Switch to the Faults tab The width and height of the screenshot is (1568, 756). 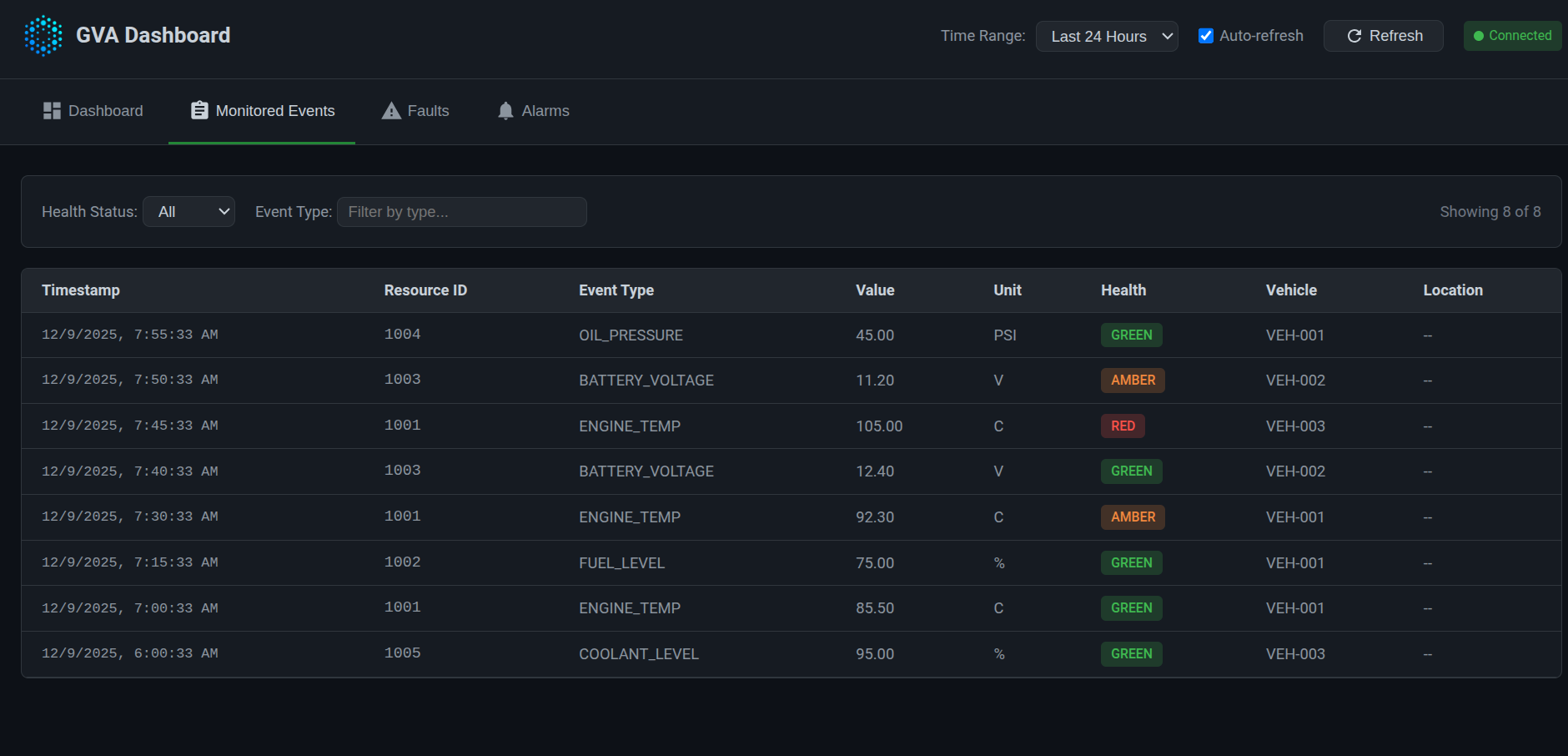(x=415, y=111)
